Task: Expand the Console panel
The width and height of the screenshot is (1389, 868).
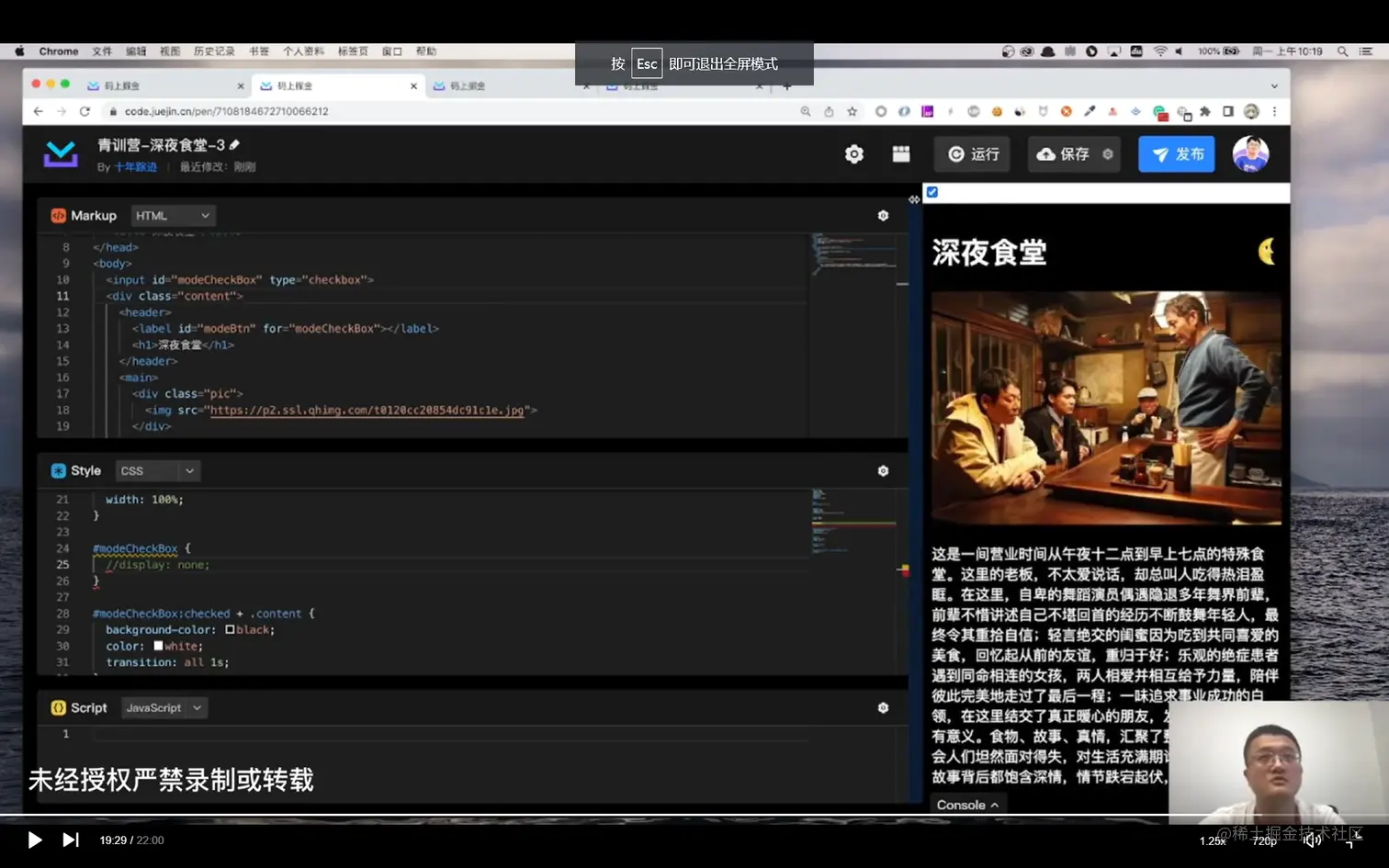Action: coord(967,805)
